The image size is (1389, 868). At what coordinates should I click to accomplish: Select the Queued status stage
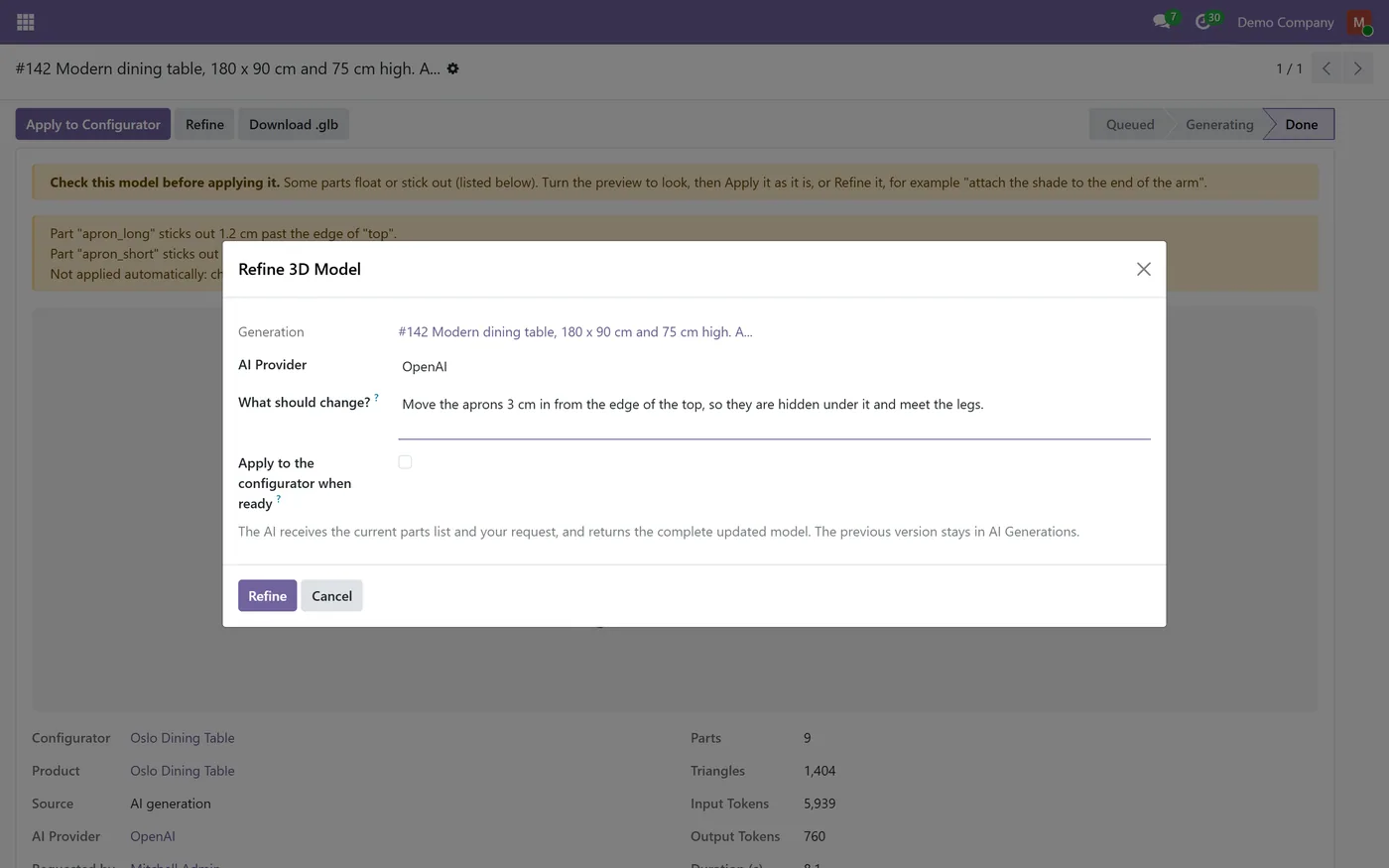(1129, 124)
